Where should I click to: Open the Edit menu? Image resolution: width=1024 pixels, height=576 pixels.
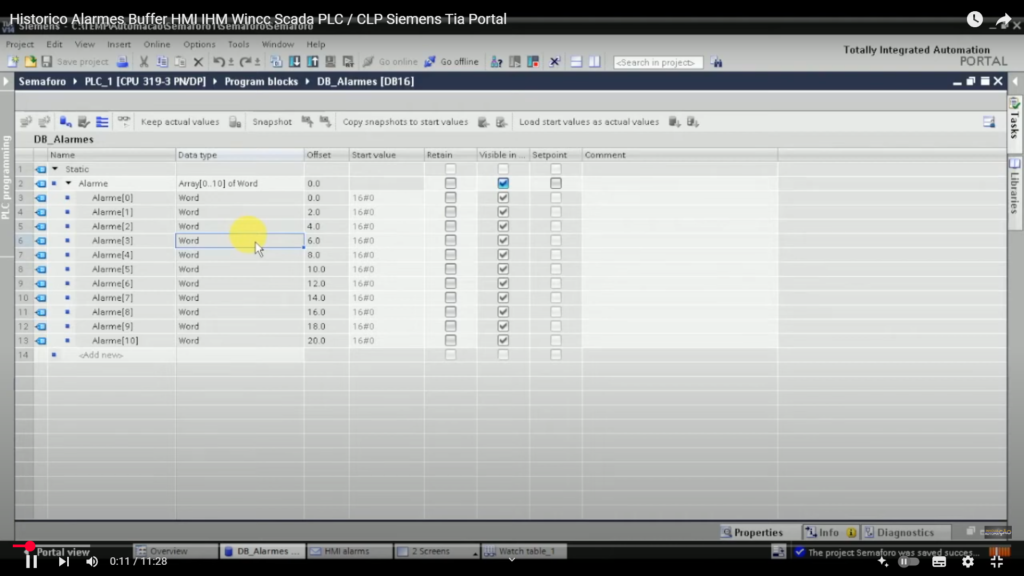[54, 44]
